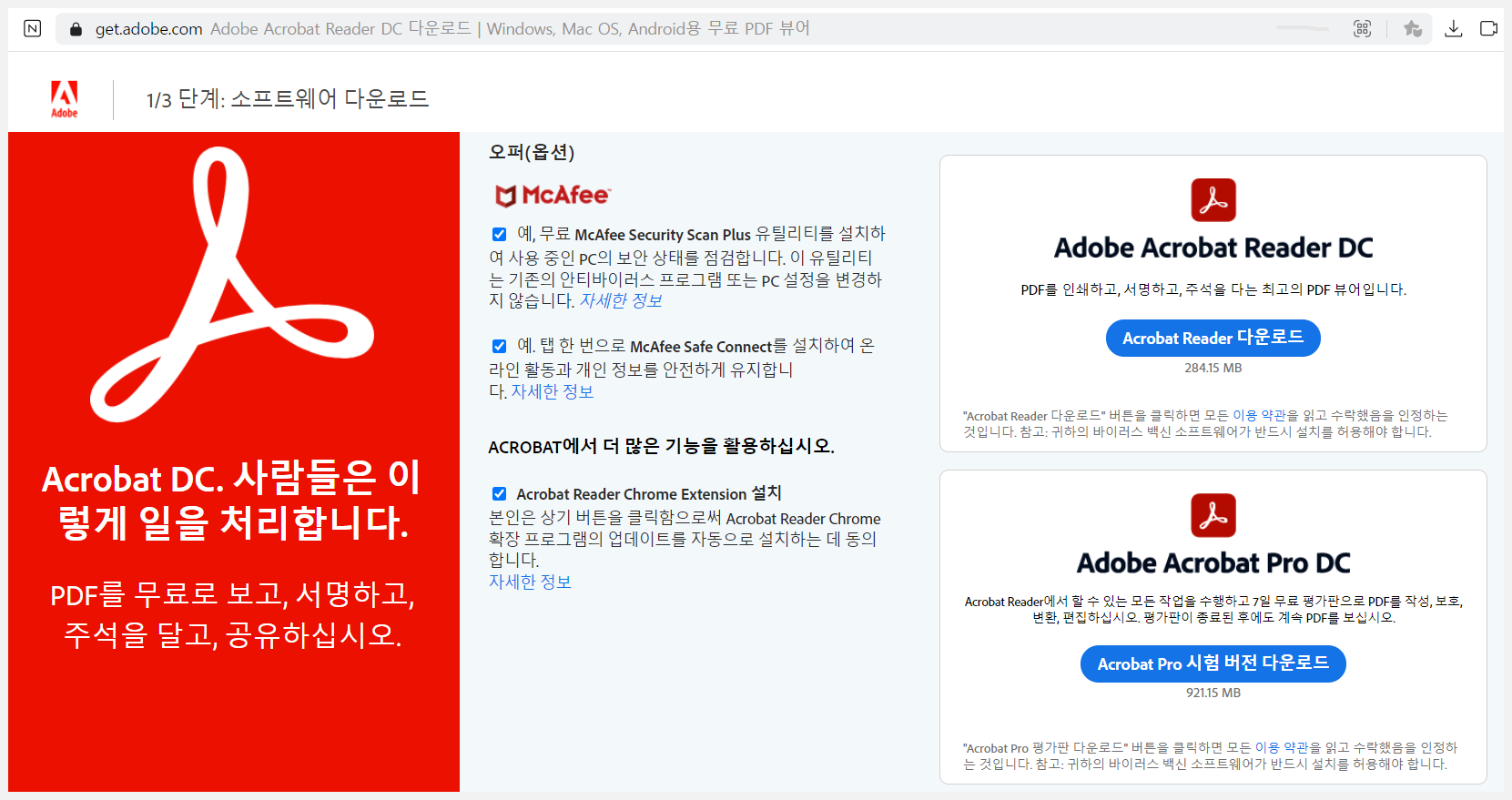Viewport: 1512px width, 800px height.
Task: Click the Acrobat Pro DC app icon
Action: tap(1213, 515)
